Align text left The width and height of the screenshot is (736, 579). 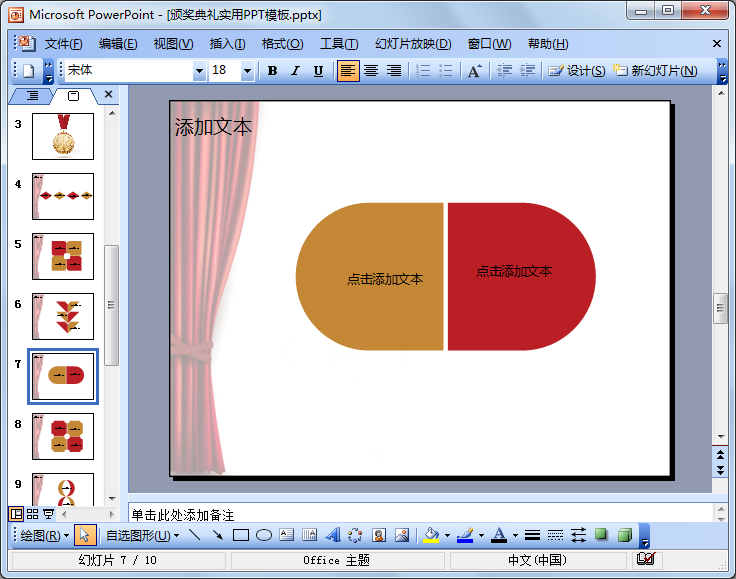348,71
